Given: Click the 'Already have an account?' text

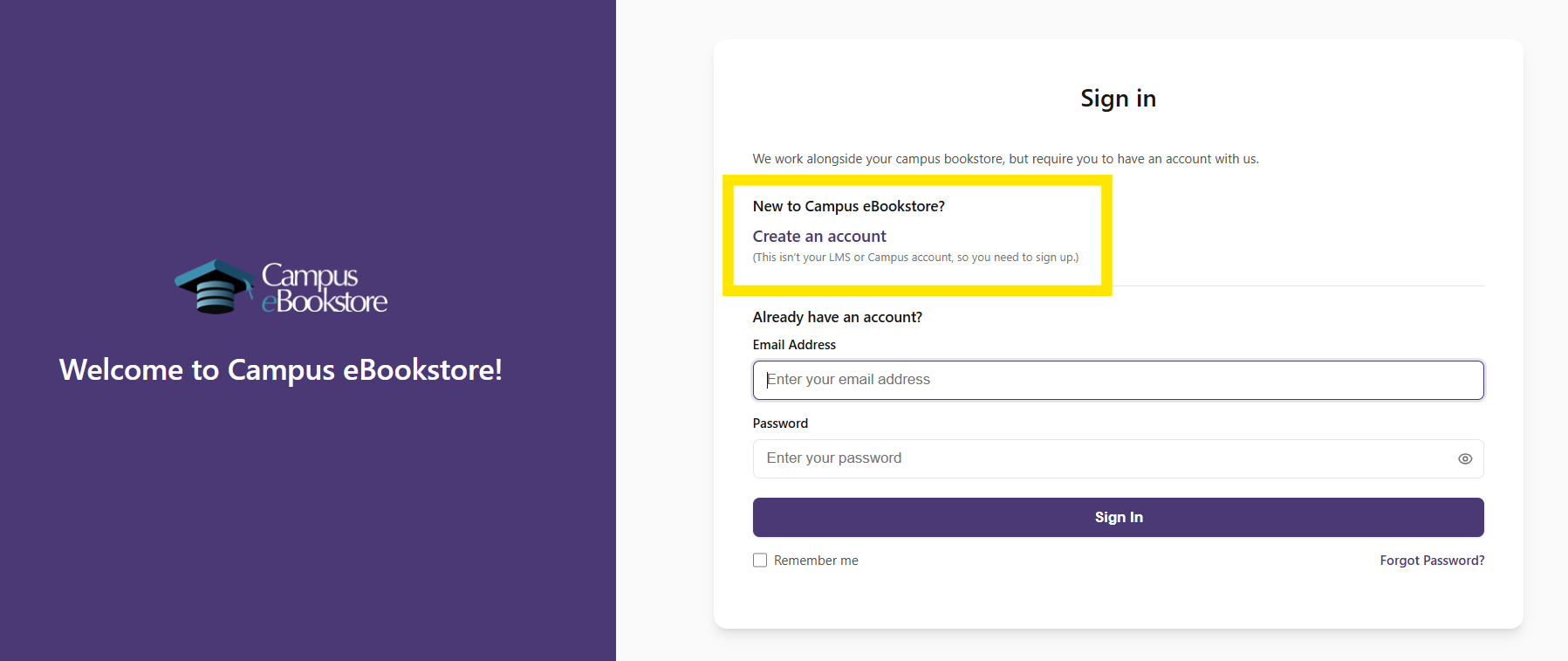Looking at the screenshot, I should point(837,317).
